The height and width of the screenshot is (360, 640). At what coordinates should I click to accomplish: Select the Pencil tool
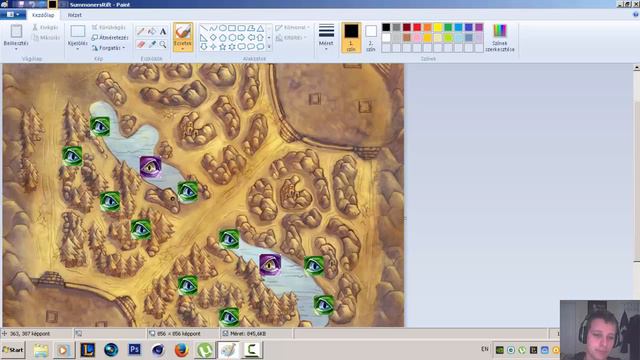point(141,31)
